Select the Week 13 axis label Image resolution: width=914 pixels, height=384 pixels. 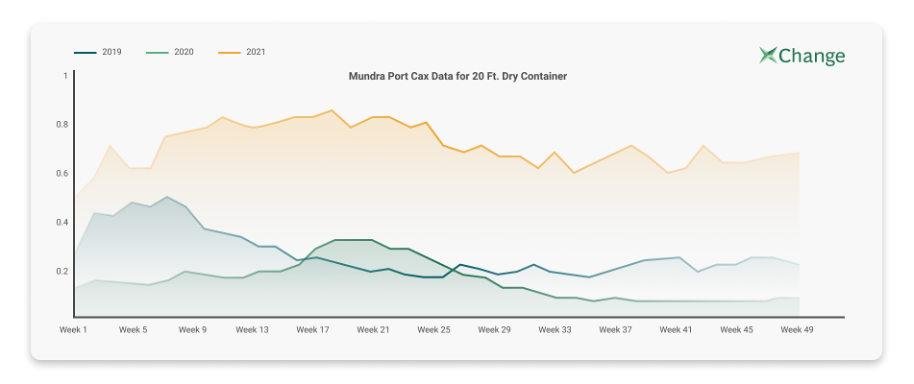click(252, 330)
